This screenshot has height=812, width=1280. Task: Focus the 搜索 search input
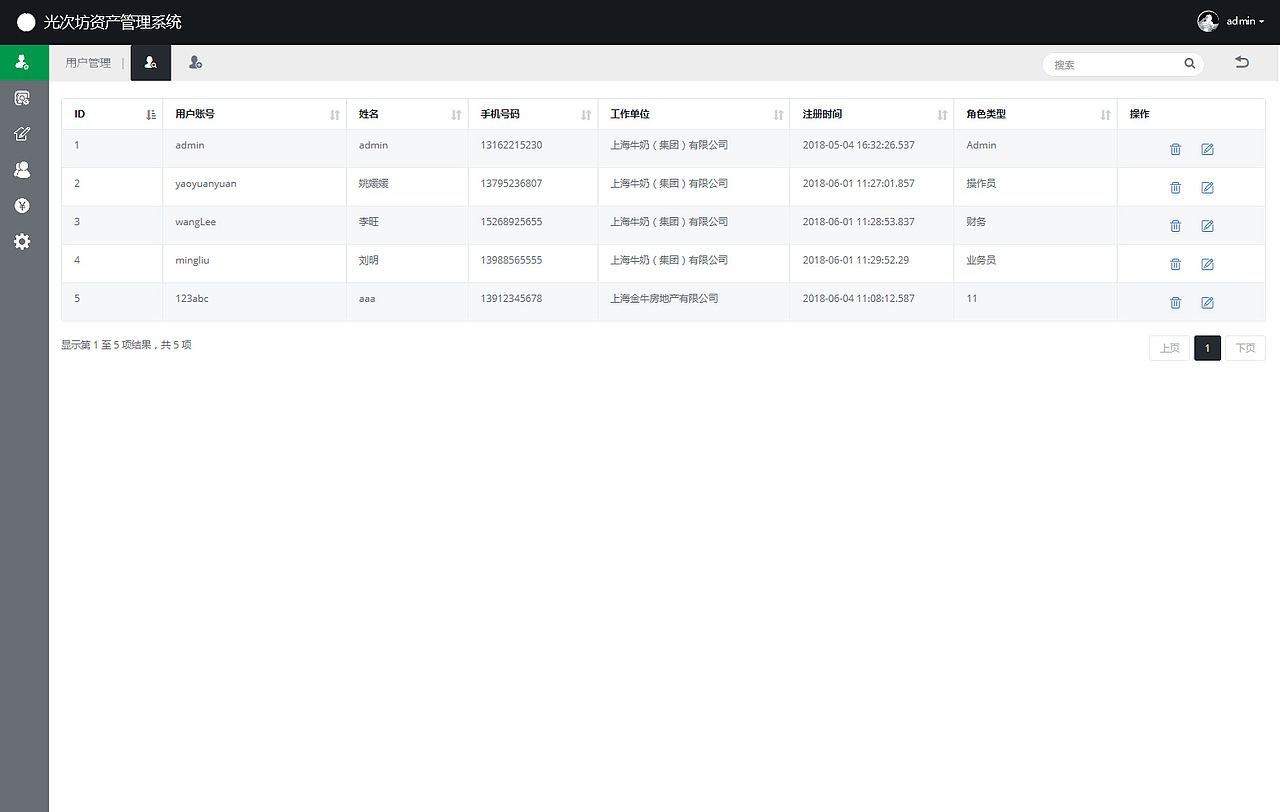point(1115,64)
